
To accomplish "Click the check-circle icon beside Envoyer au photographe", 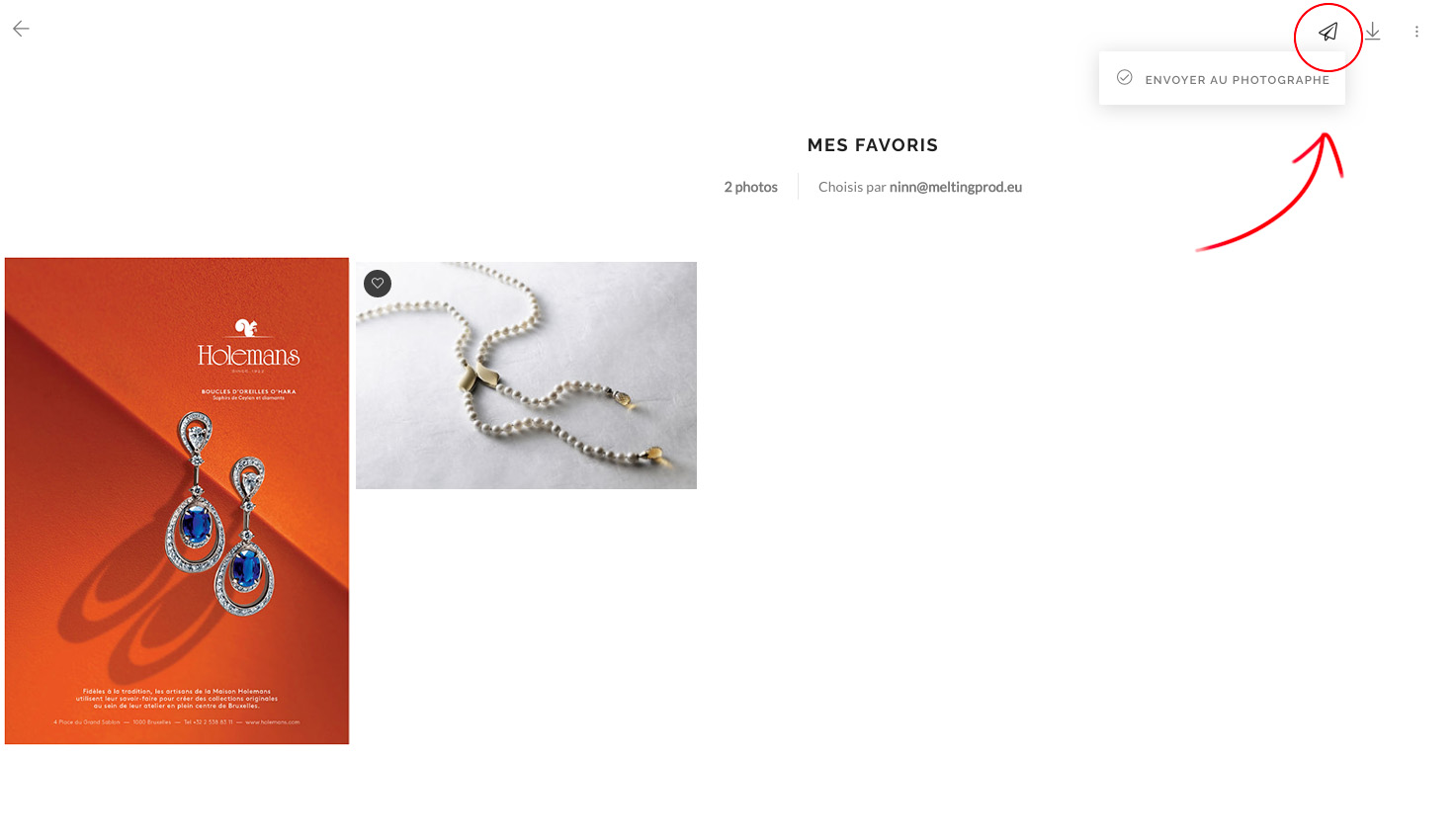I will click(x=1125, y=77).
